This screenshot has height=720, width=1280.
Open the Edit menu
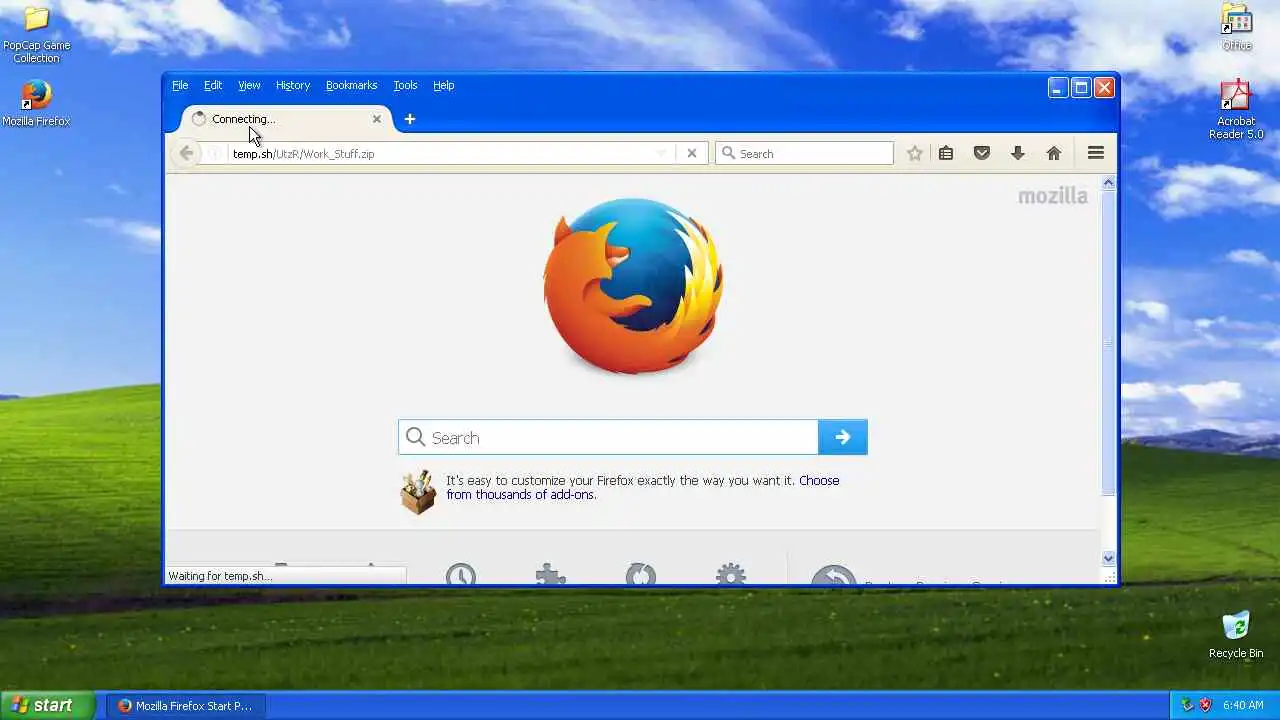click(213, 85)
